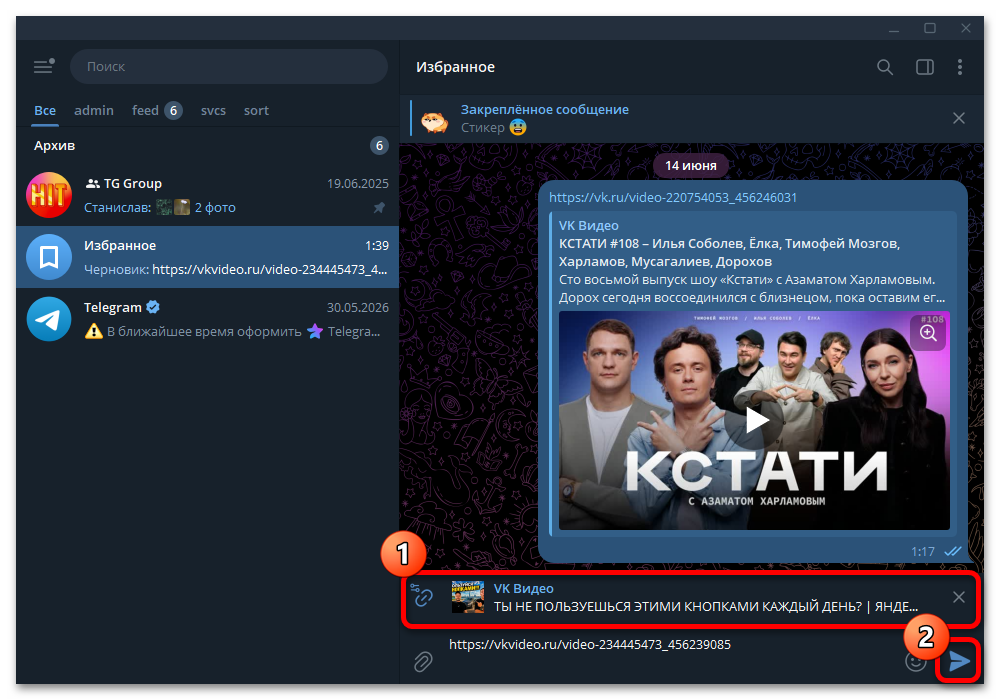Play the КСТАТИ video preview
This screenshot has width=1000, height=700.
(756, 420)
